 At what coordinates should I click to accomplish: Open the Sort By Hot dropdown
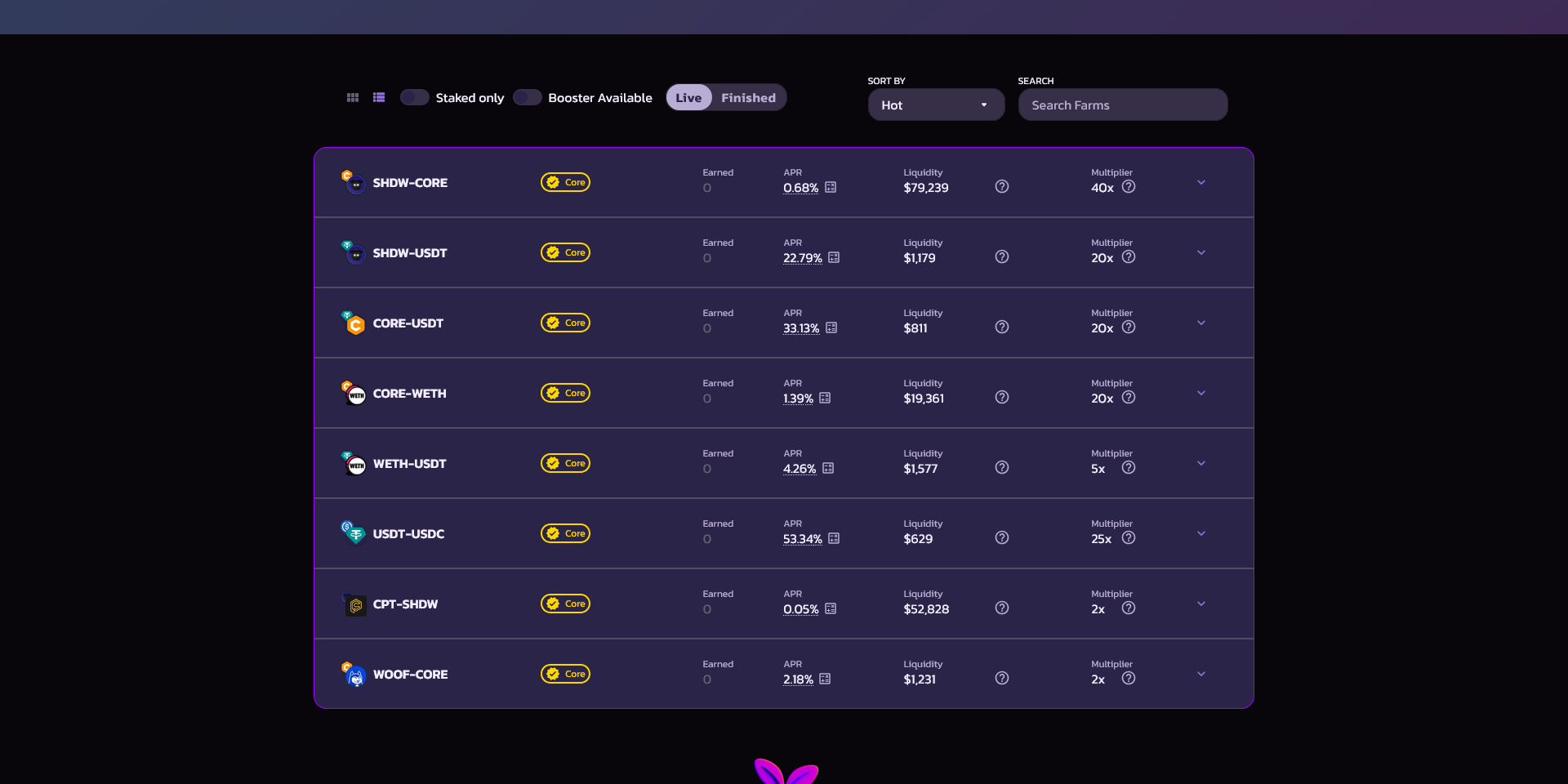point(936,105)
